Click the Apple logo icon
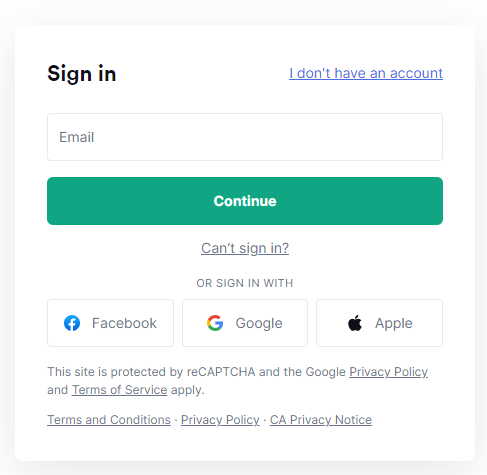The image size is (487, 475). pyautogui.click(x=355, y=323)
